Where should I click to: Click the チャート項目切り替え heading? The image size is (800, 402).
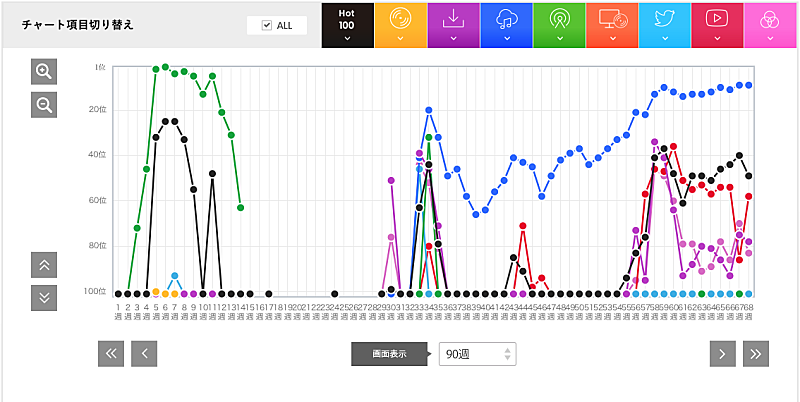[78, 26]
